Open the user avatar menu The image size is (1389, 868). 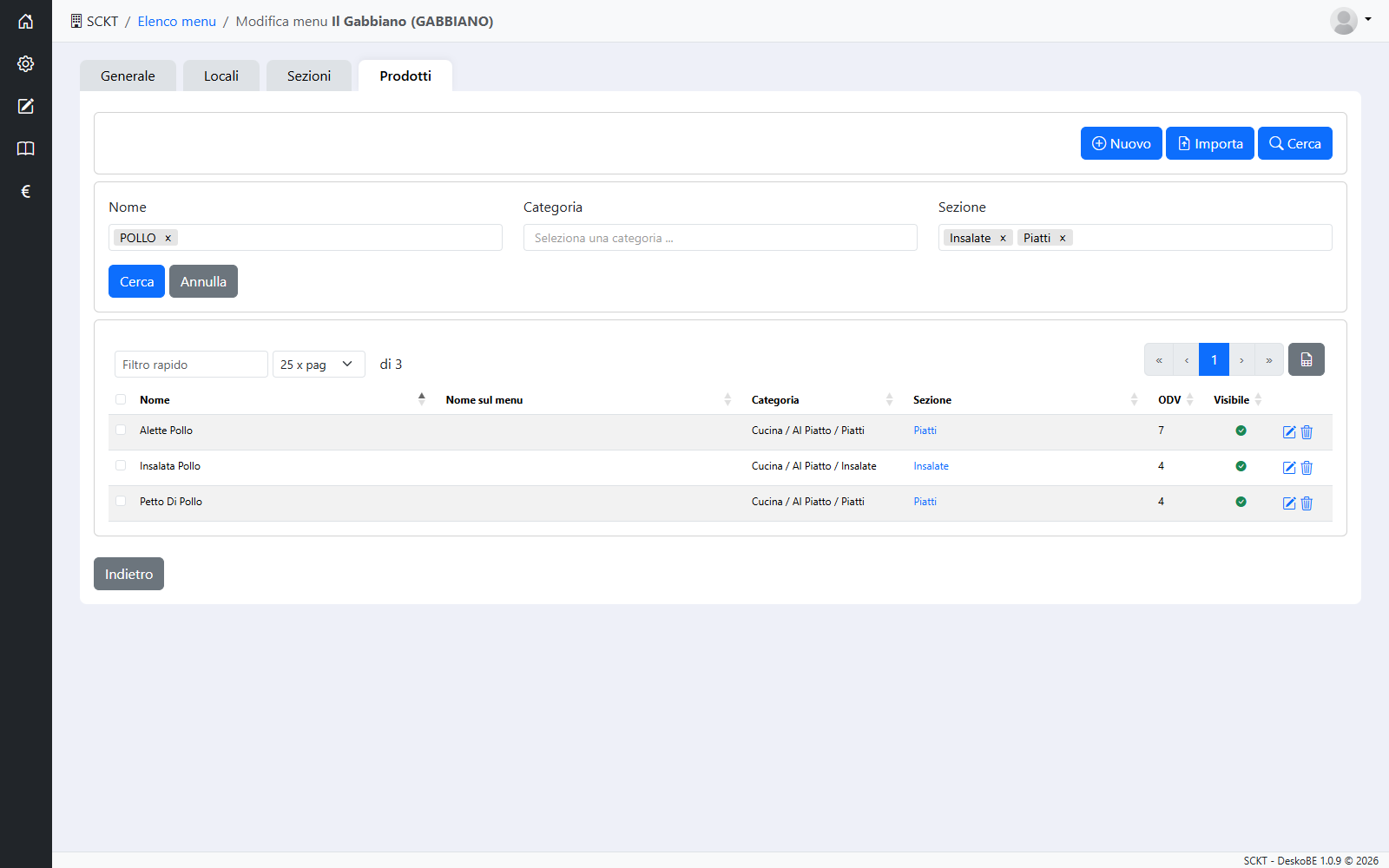click(x=1350, y=21)
